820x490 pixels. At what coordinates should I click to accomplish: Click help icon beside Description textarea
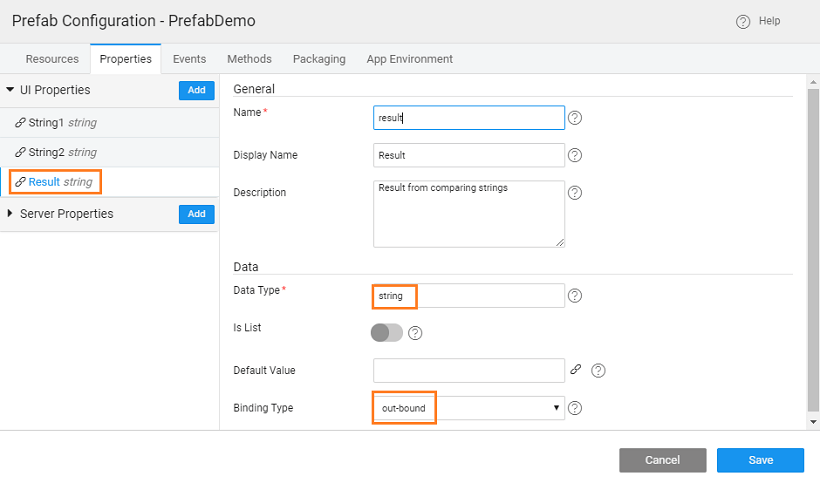575,193
